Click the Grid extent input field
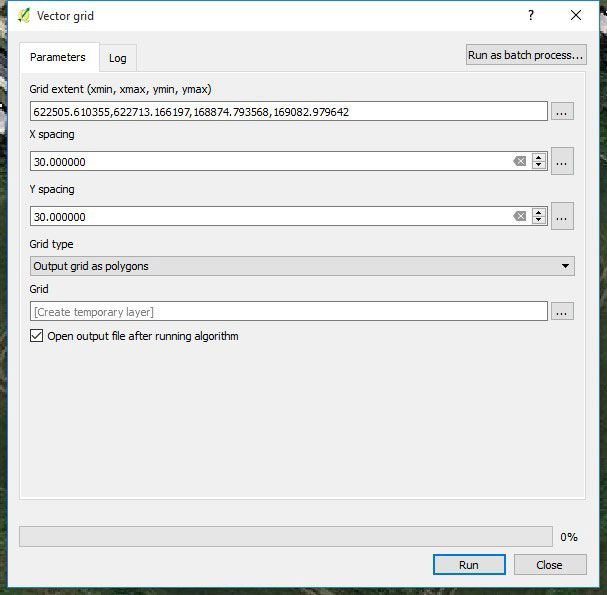Image resolution: width=607 pixels, height=595 pixels. 288,111
